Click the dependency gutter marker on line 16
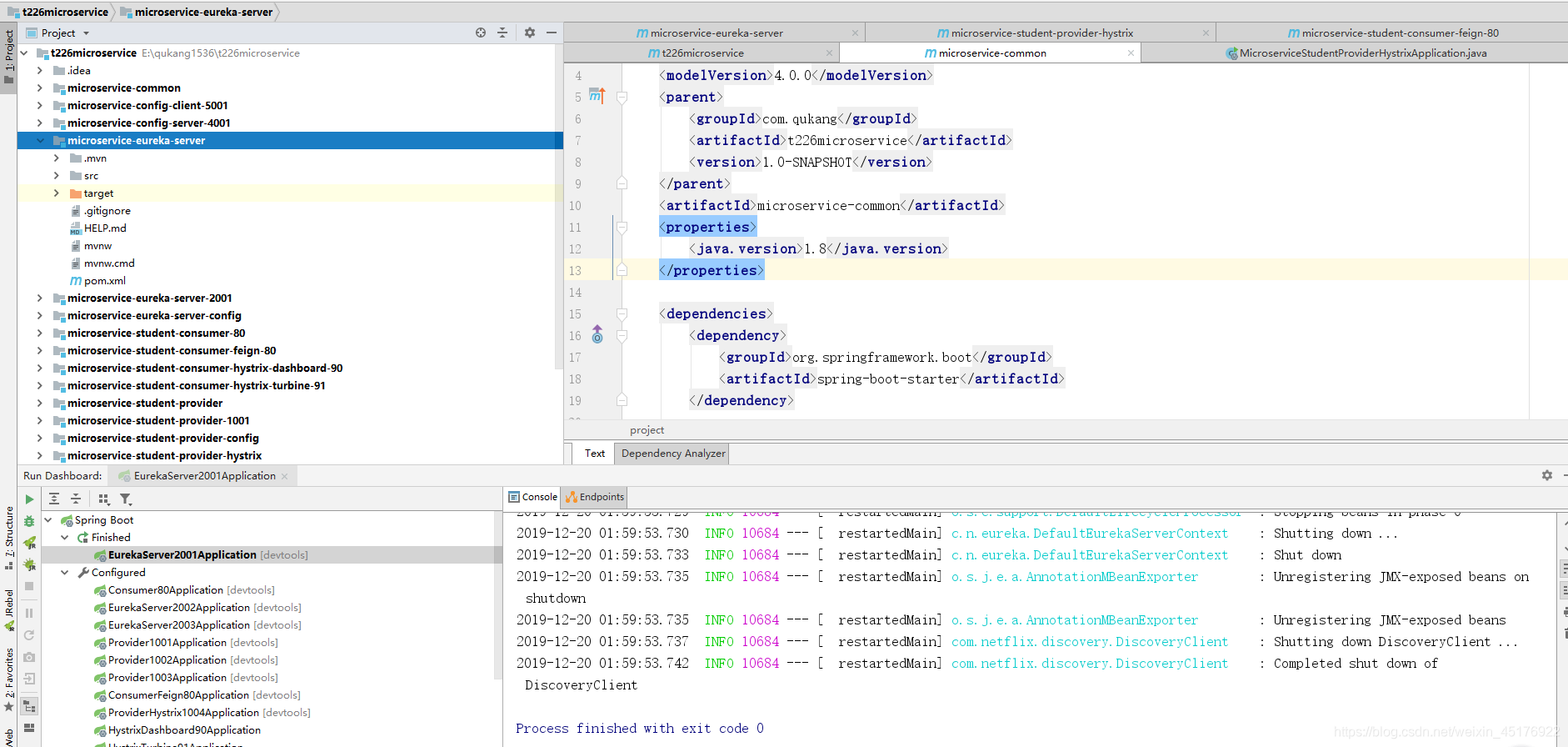 click(x=597, y=334)
